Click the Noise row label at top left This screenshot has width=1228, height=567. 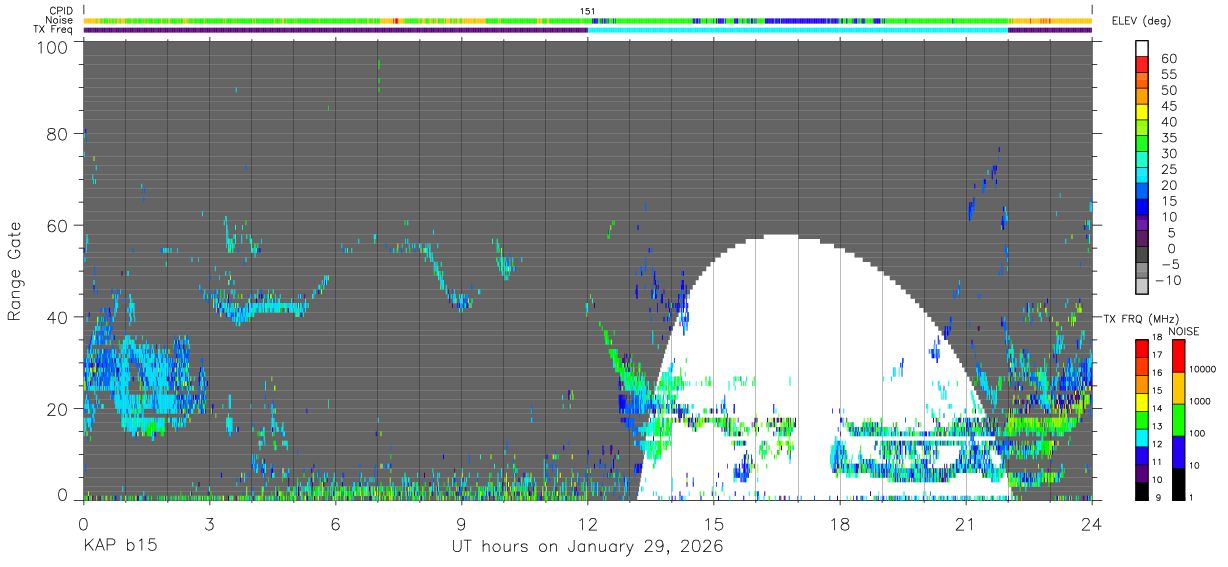(59, 20)
